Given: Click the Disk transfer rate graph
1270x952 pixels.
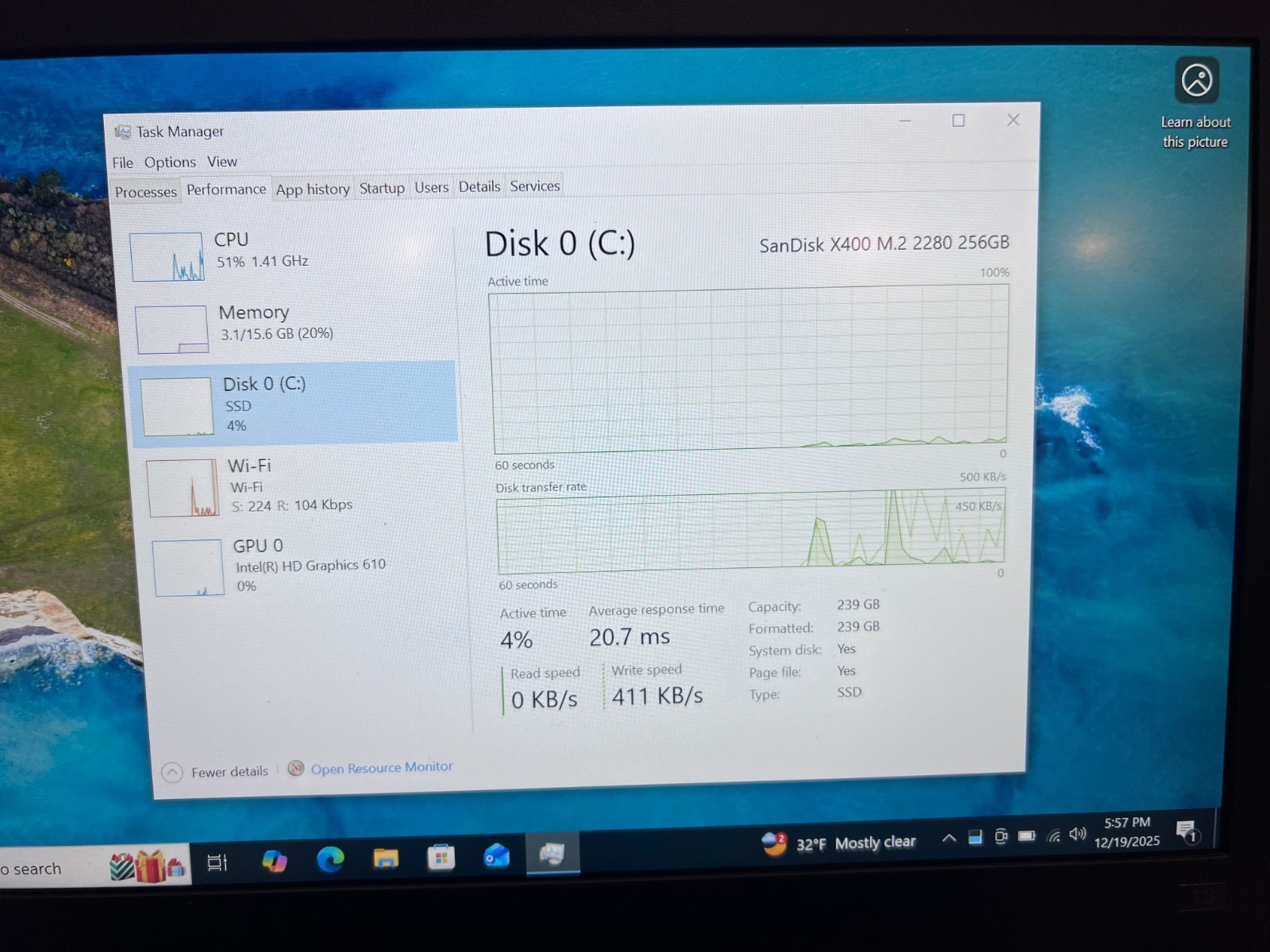Looking at the screenshot, I should tap(751, 531).
